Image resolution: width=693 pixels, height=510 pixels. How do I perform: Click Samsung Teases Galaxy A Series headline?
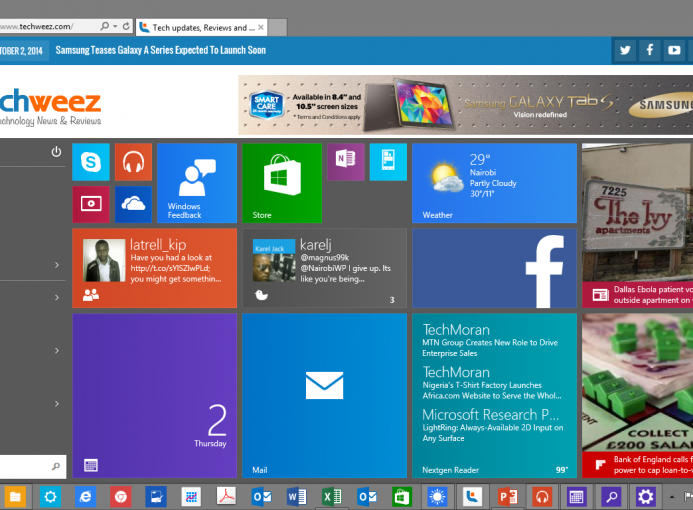click(160, 50)
